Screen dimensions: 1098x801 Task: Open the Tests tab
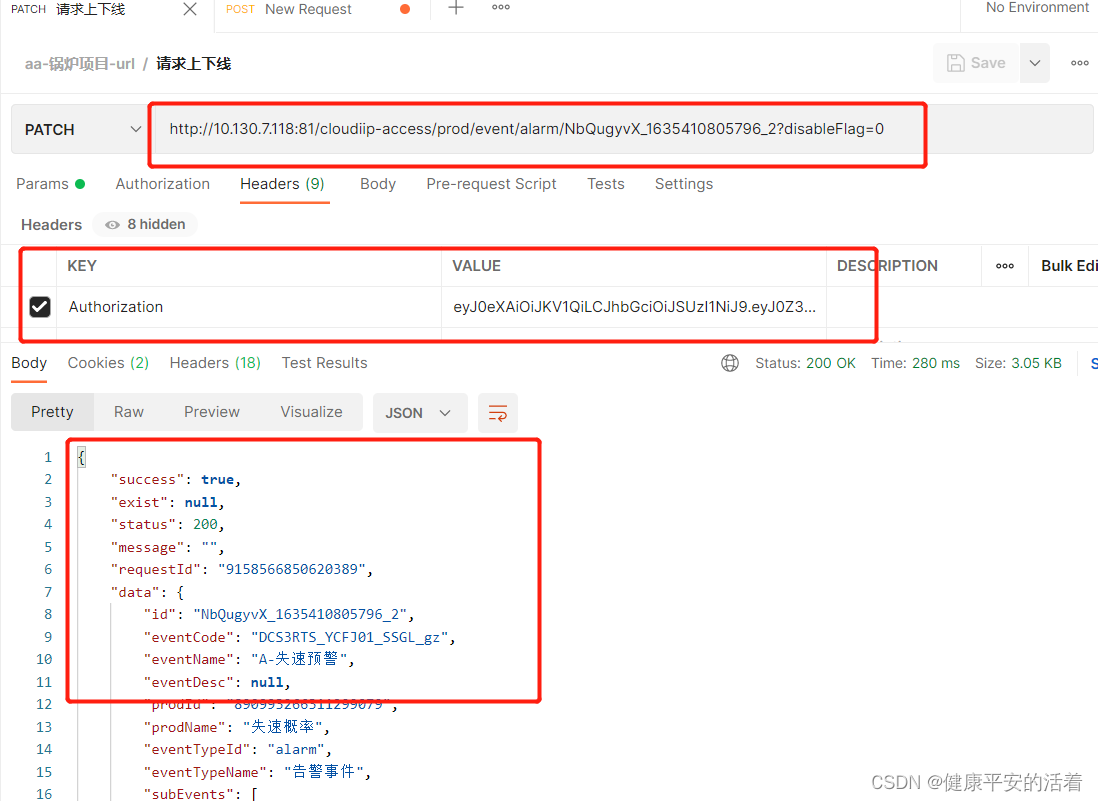click(606, 184)
